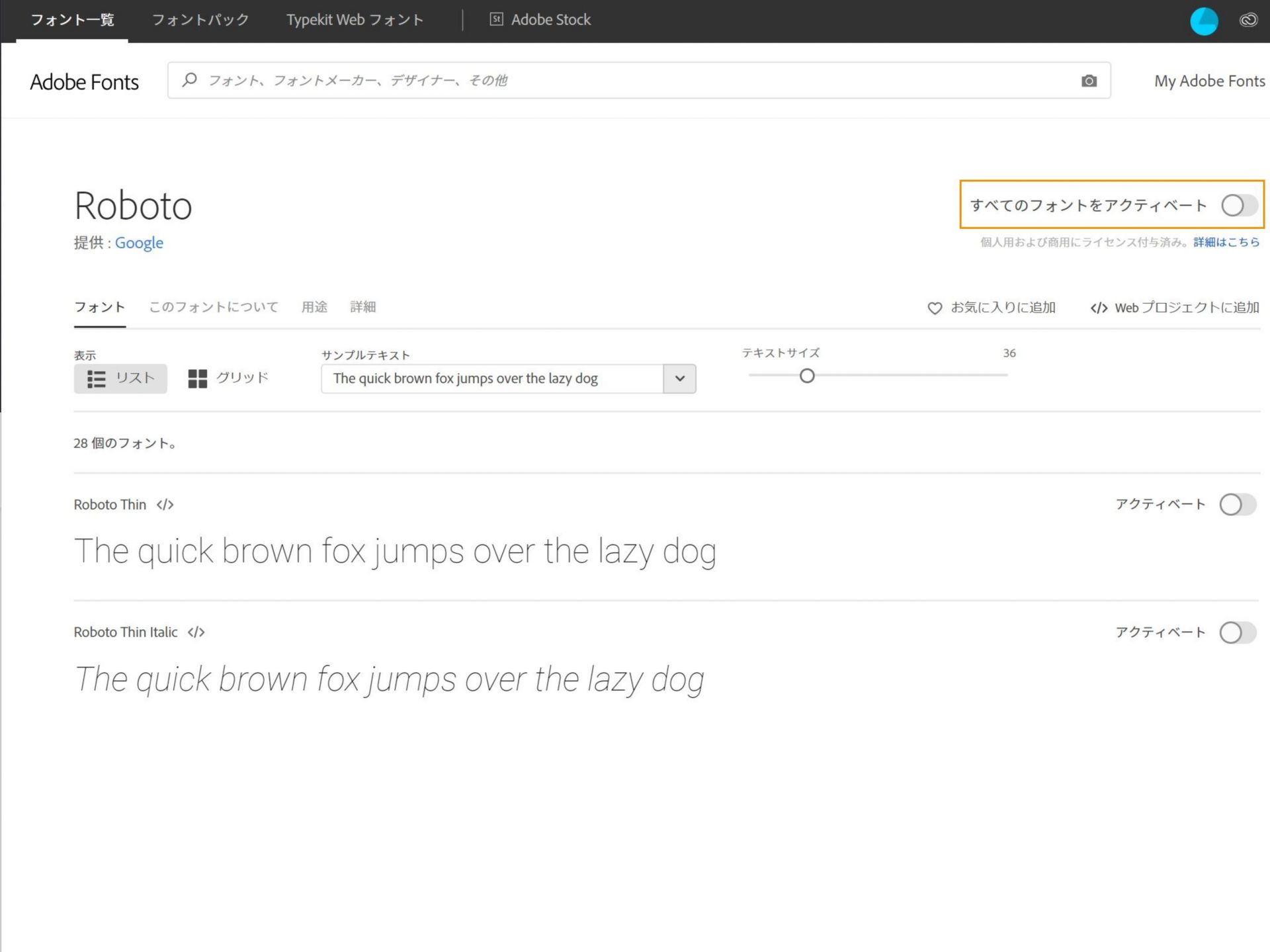Expand the sample text dropdown arrow

tap(679, 379)
